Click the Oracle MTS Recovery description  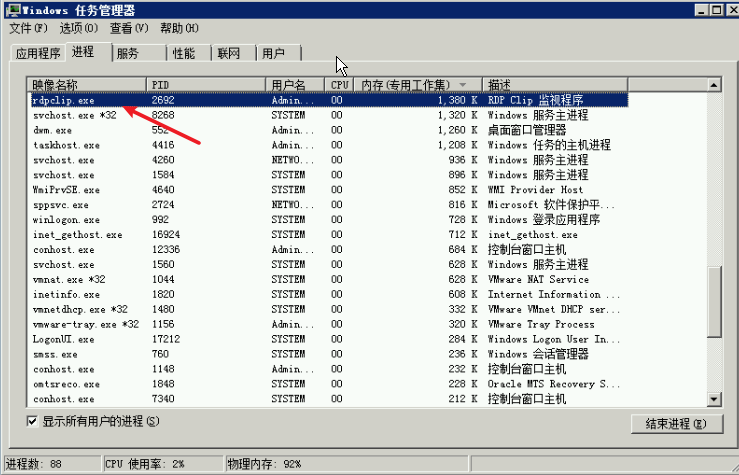[x=554, y=384]
